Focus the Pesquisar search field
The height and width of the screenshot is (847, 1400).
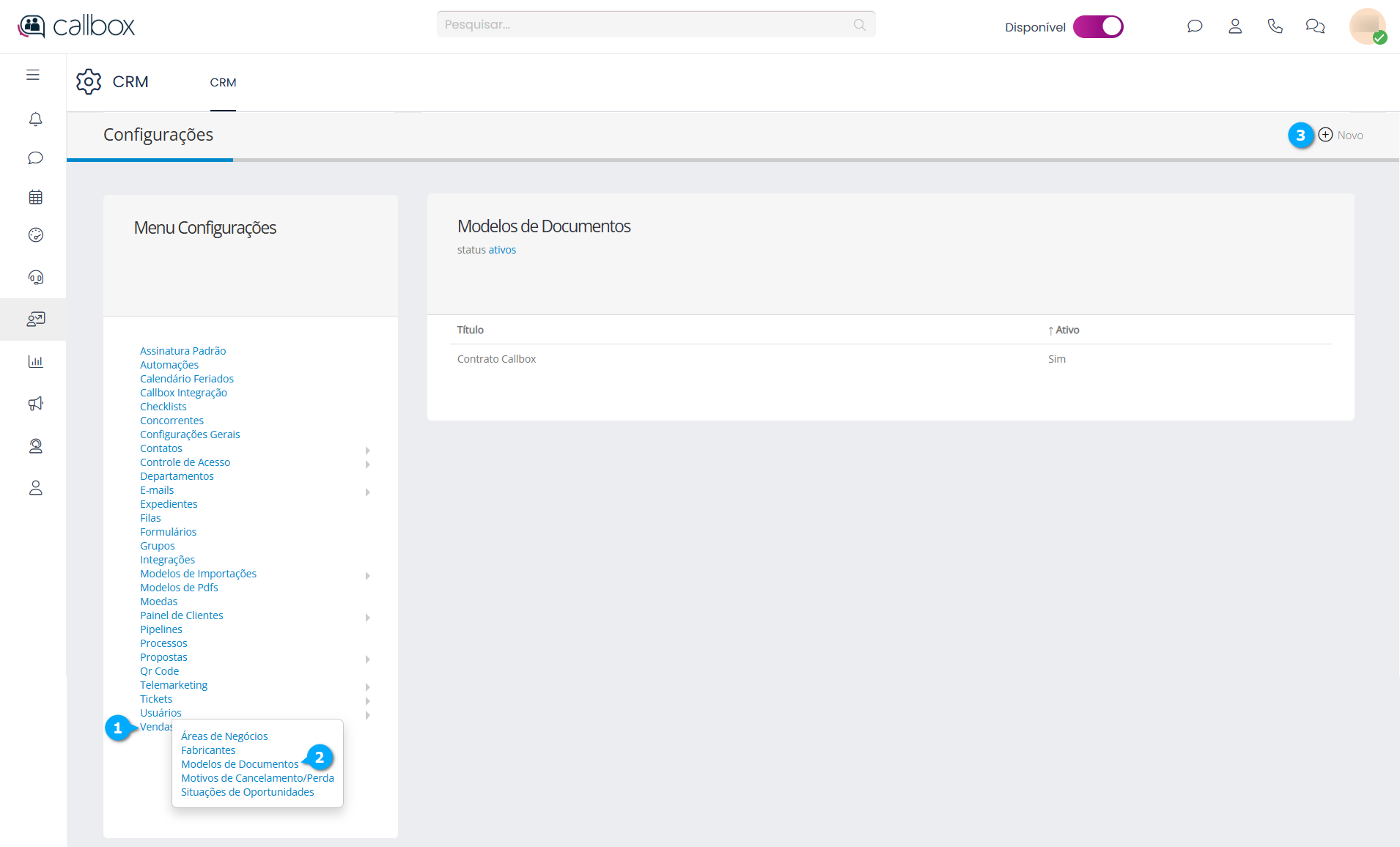(645, 25)
